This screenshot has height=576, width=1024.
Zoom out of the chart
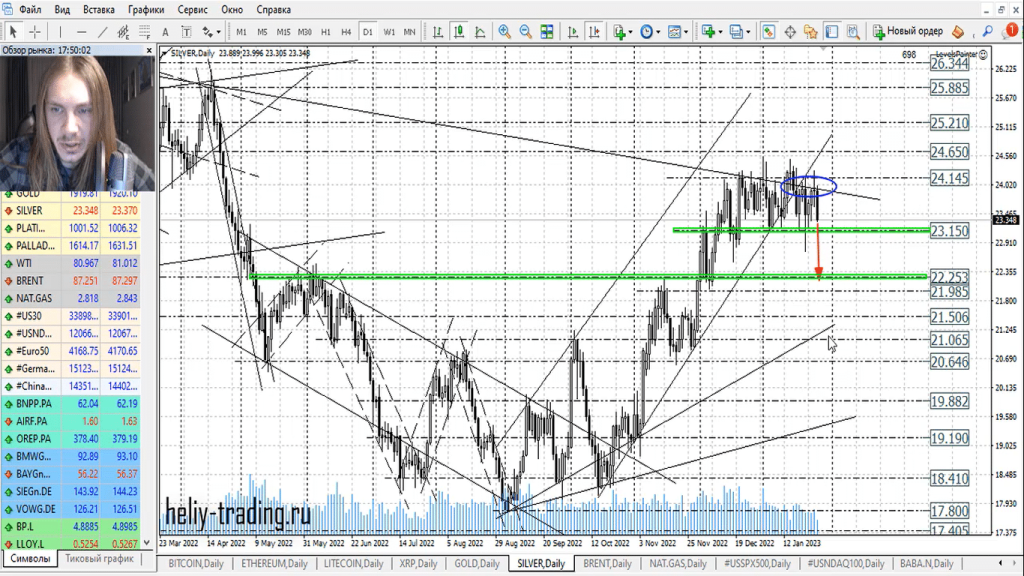[x=526, y=31]
